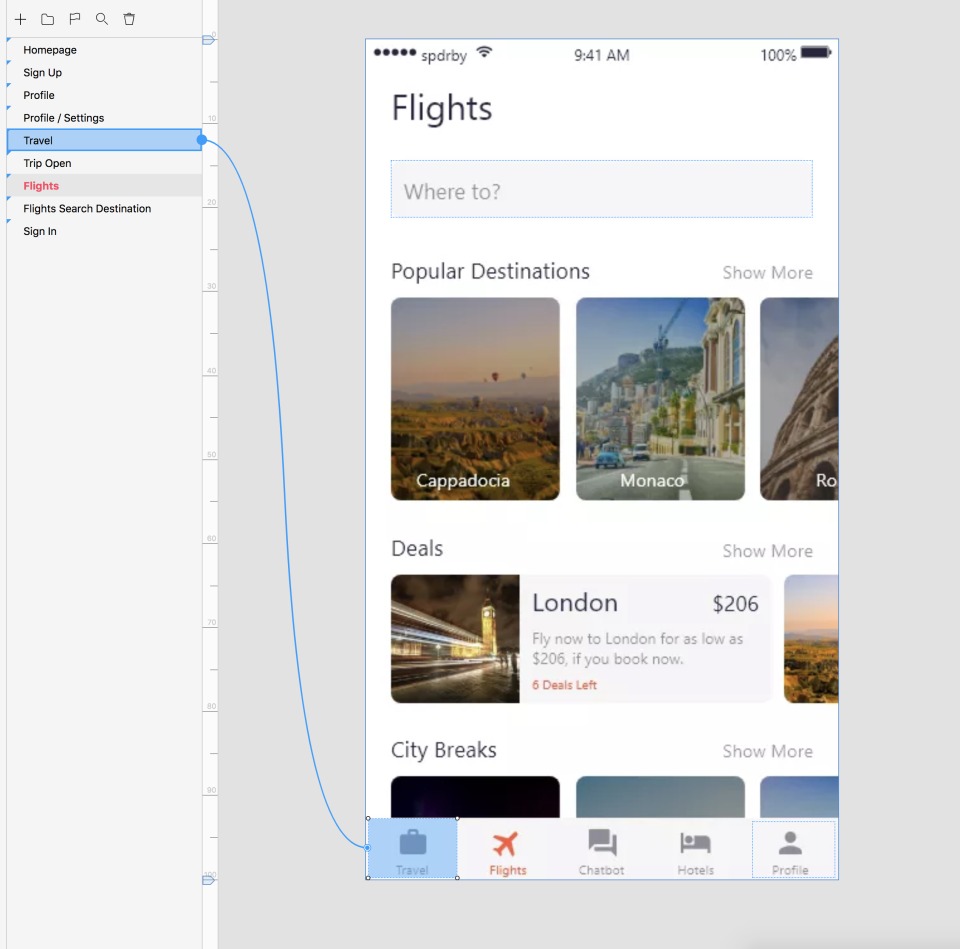
Task: Click the Flights airplane tab icon
Action: point(507,843)
